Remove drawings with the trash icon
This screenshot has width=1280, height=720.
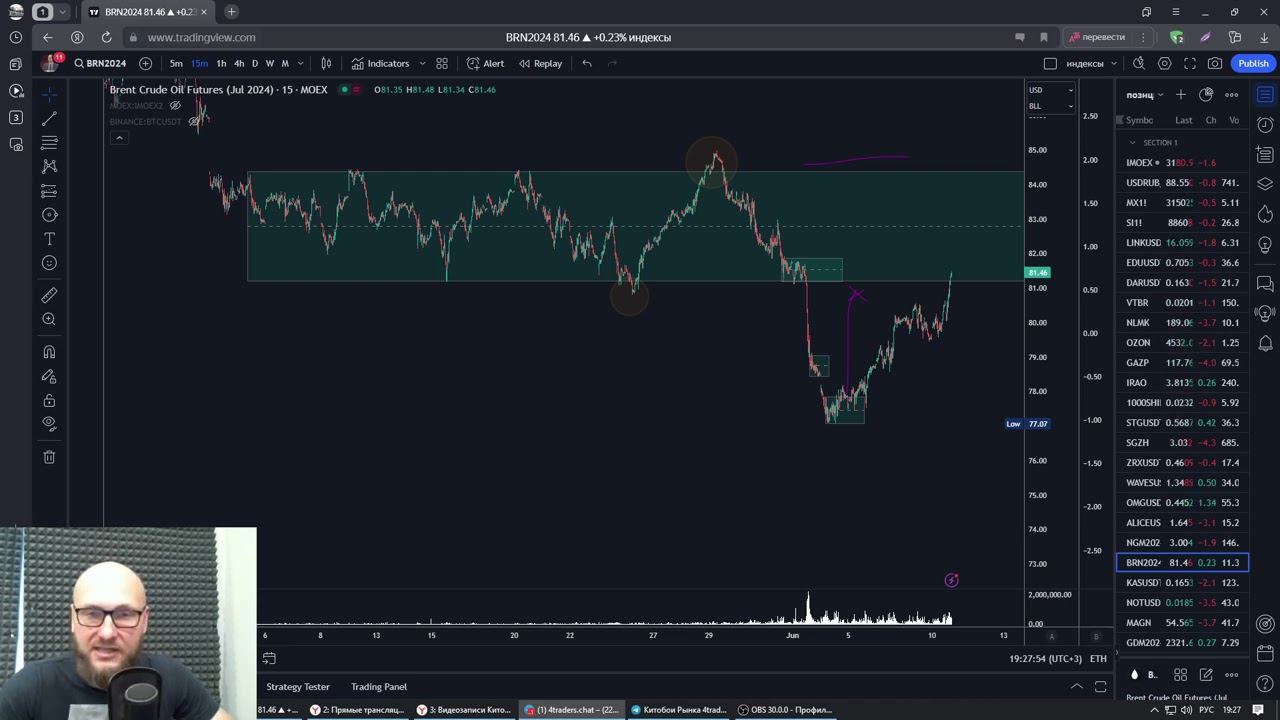49,457
